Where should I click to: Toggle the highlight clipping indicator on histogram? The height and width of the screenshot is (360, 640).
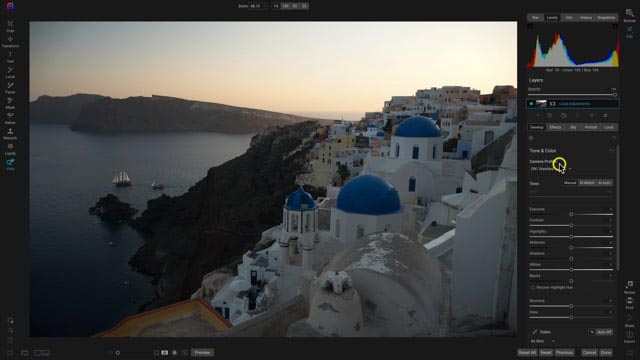click(x=615, y=27)
